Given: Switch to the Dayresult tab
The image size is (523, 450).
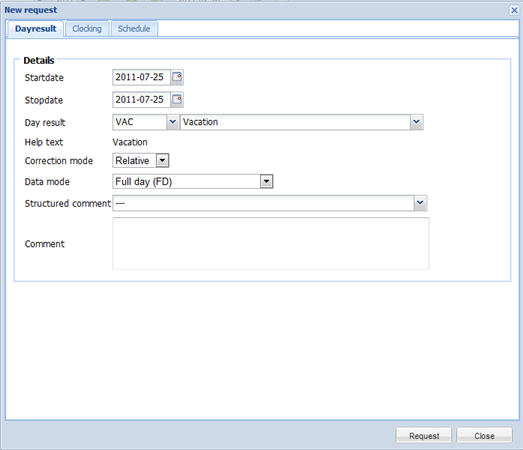Looking at the screenshot, I should tap(35, 29).
